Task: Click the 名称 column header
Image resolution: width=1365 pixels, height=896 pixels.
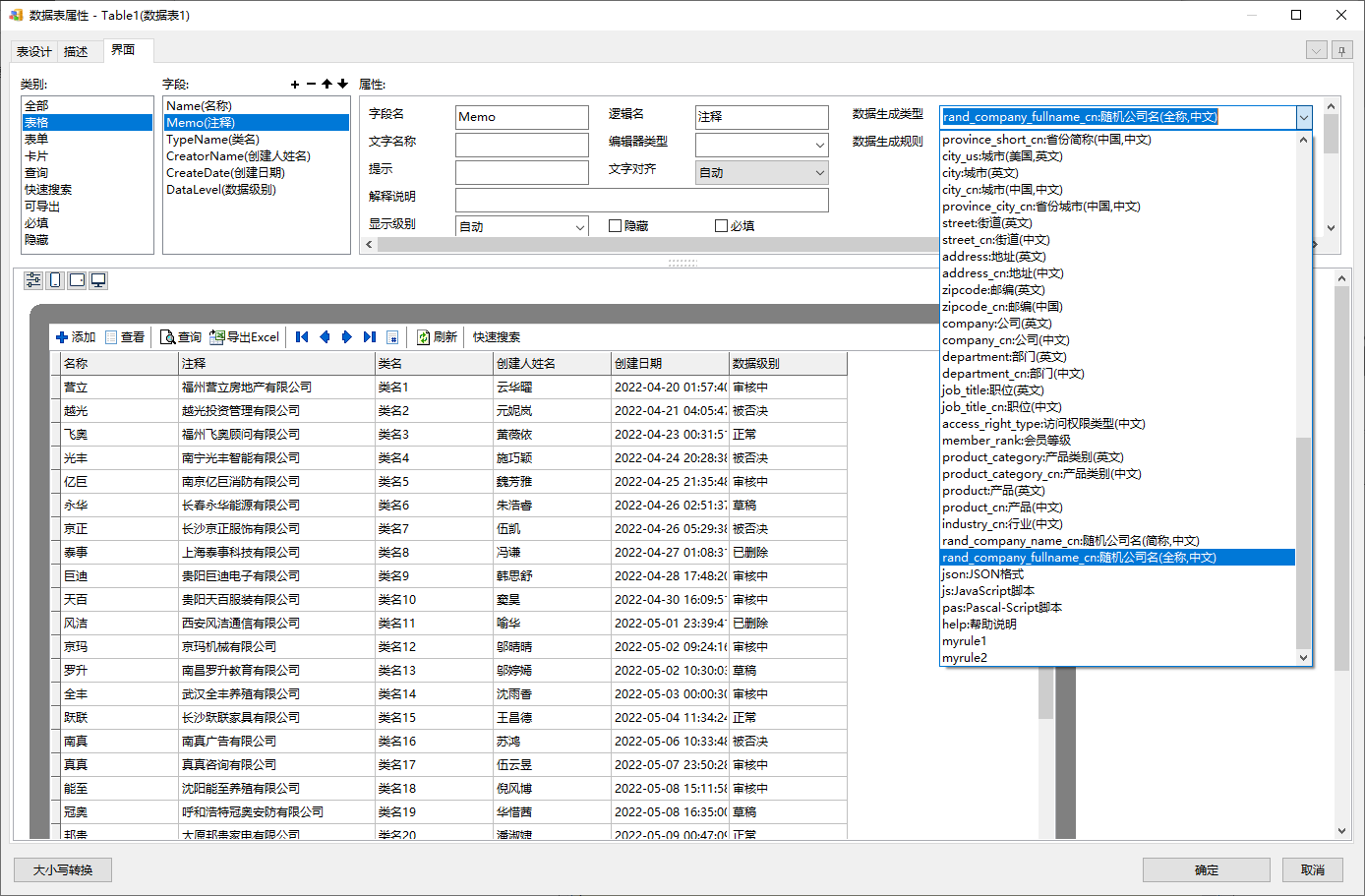Action: point(119,363)
